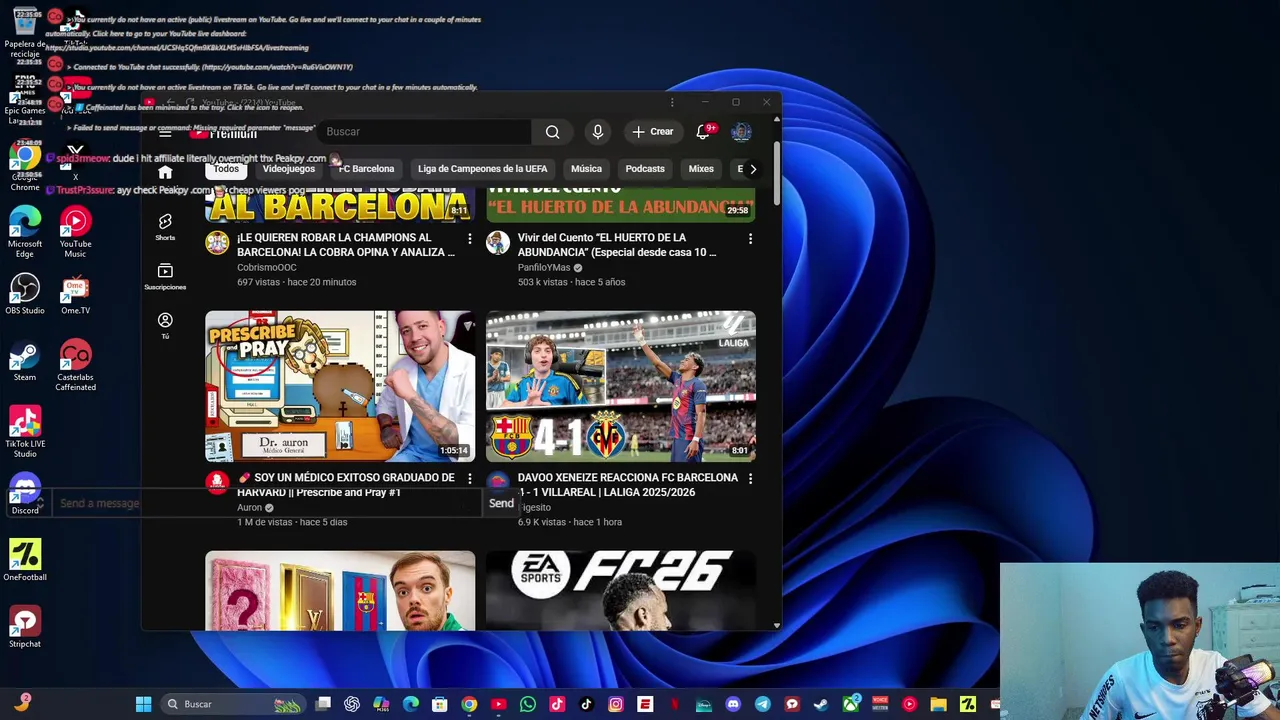Open Task View in the taskbar

(323, 704)
